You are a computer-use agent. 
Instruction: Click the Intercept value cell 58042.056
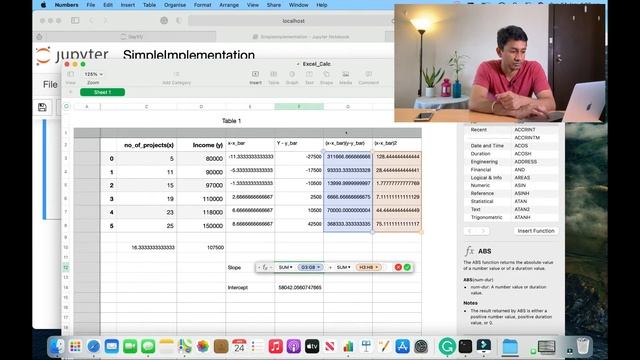click(299, 287)
